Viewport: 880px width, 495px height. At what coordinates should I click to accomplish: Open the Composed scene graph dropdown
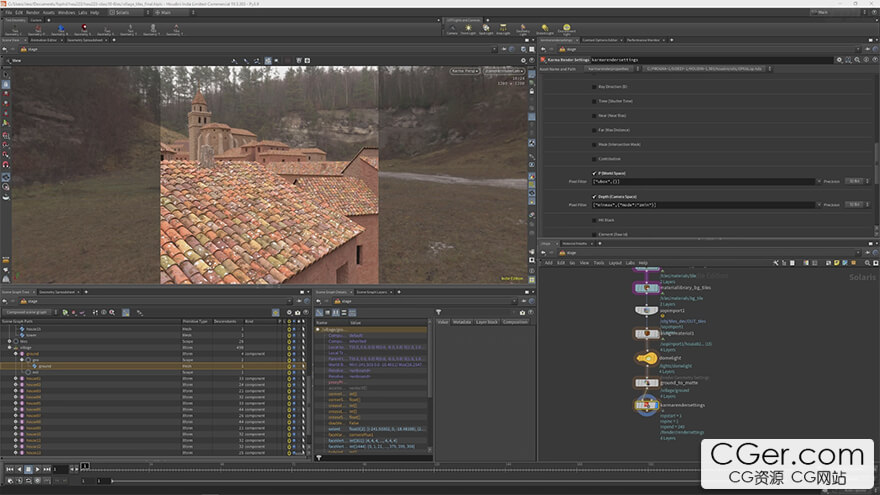click(29, 313)
